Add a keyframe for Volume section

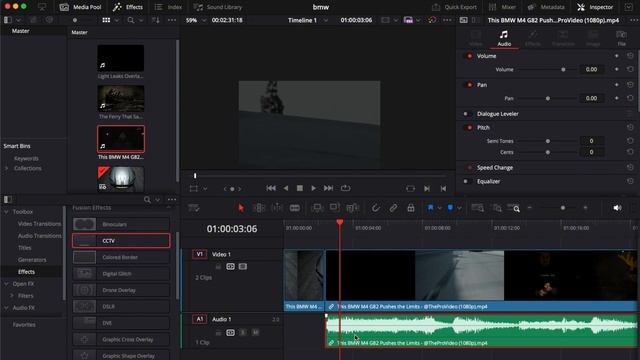[616, 56]
